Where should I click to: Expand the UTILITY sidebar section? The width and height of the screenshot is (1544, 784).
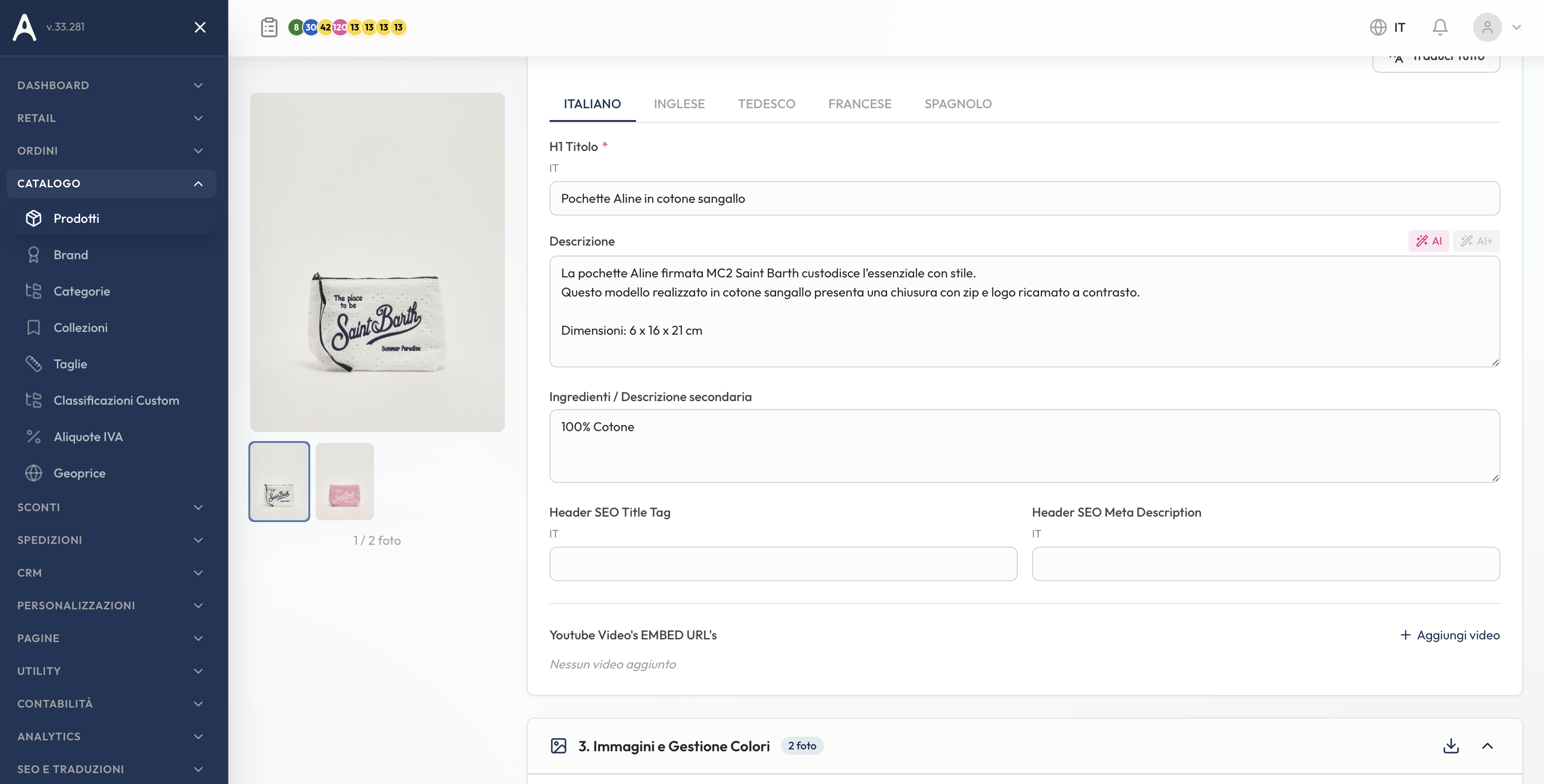pyautogui.click(x=111, y=671)
